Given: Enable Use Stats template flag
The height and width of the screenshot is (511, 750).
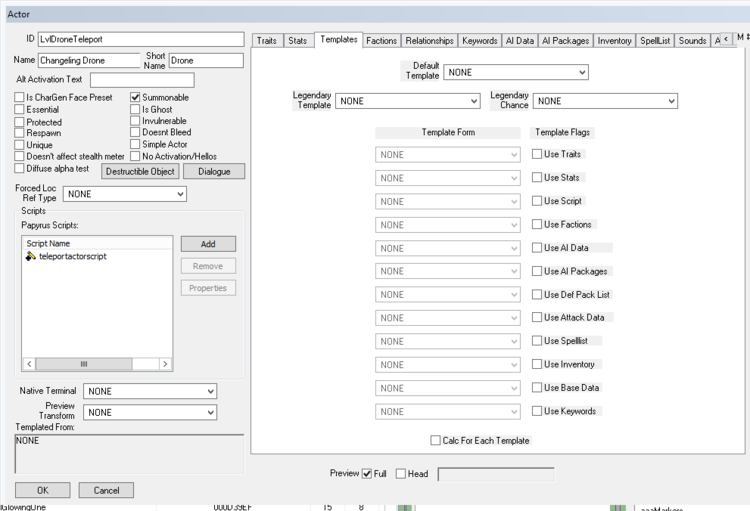Looking at the screenshot, I should point(537,178).
